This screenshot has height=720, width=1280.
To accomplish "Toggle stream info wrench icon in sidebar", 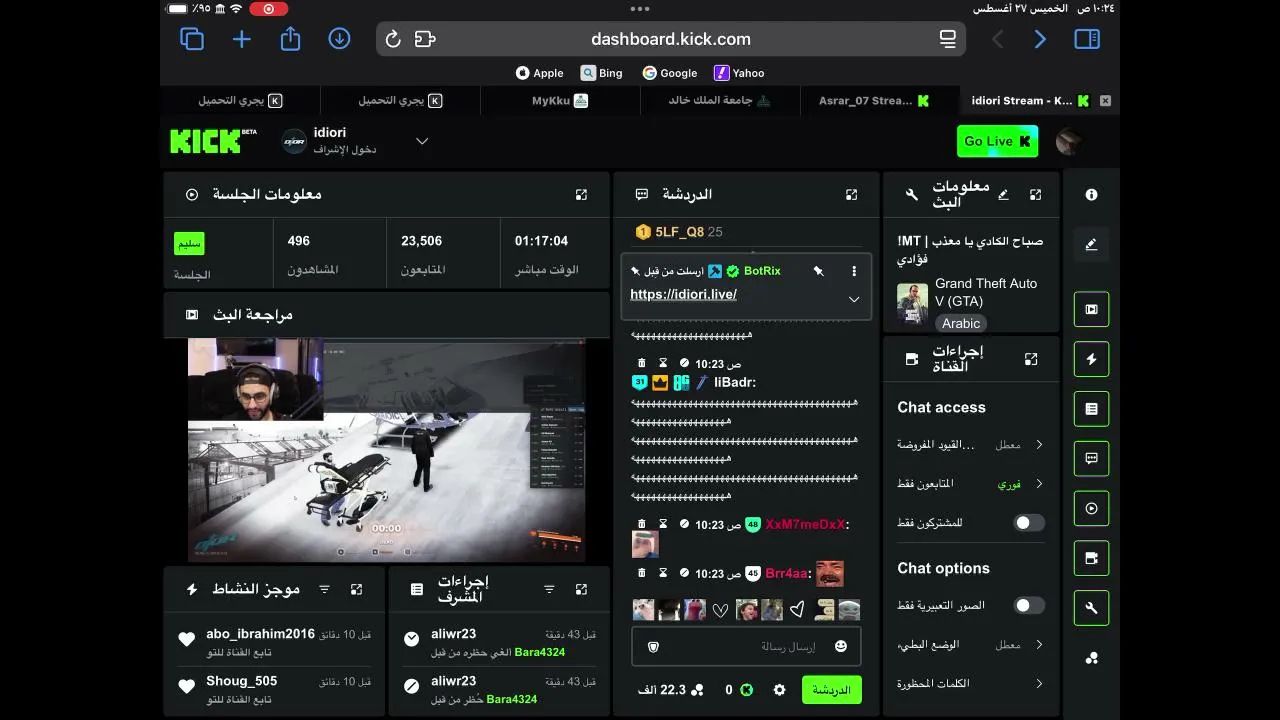I will click(x=1091, y=608).
